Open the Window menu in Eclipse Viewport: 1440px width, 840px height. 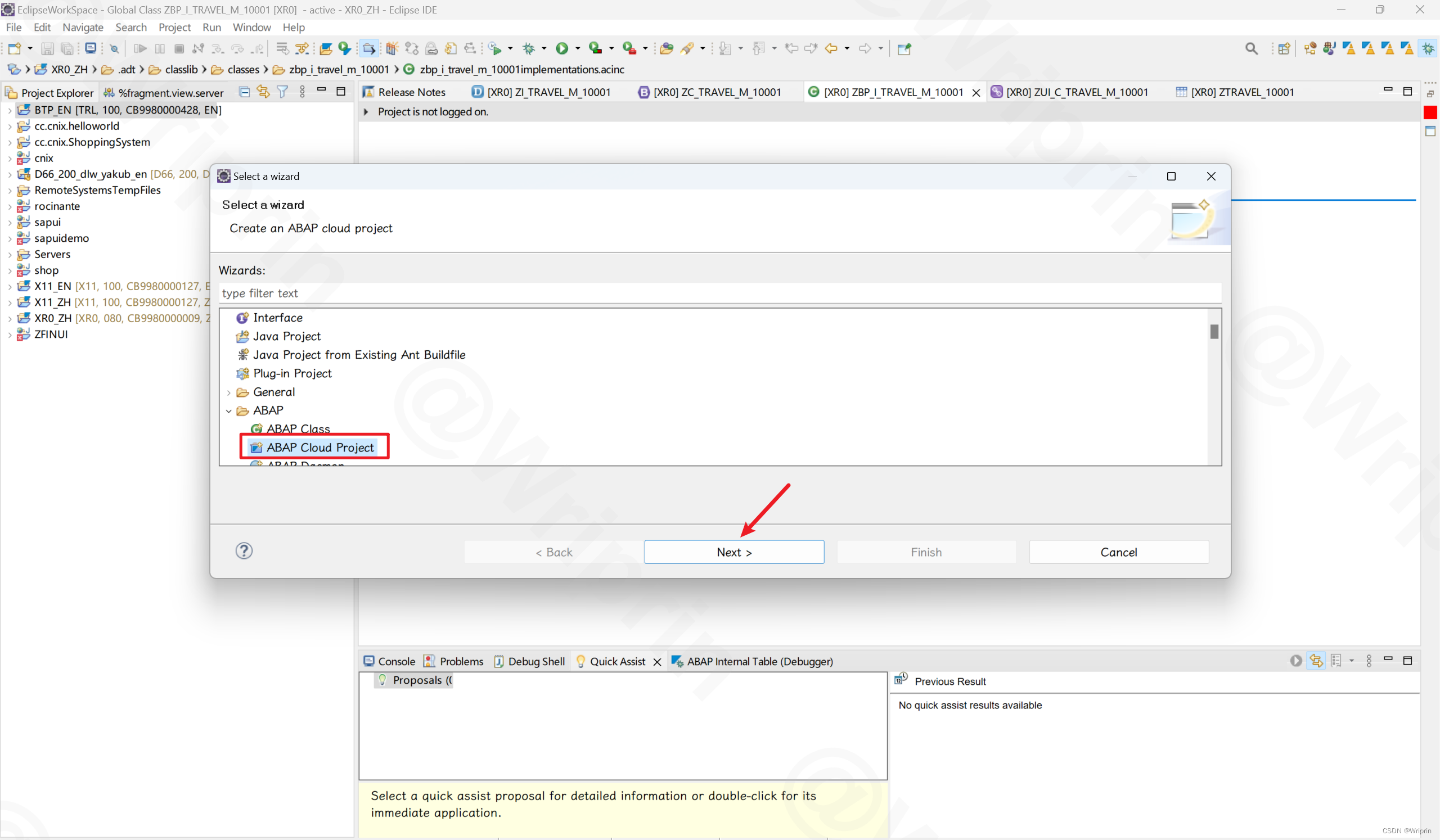pos(251,27)
